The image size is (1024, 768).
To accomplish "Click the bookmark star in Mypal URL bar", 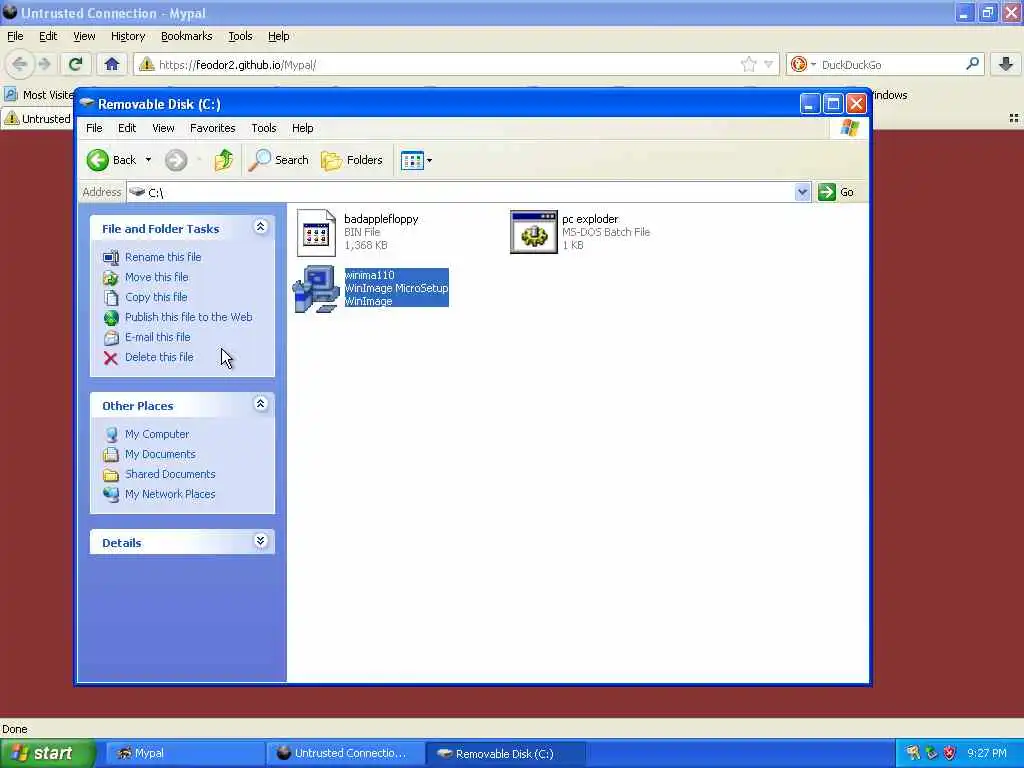I will pyautogui.click(x=748, y=64).
